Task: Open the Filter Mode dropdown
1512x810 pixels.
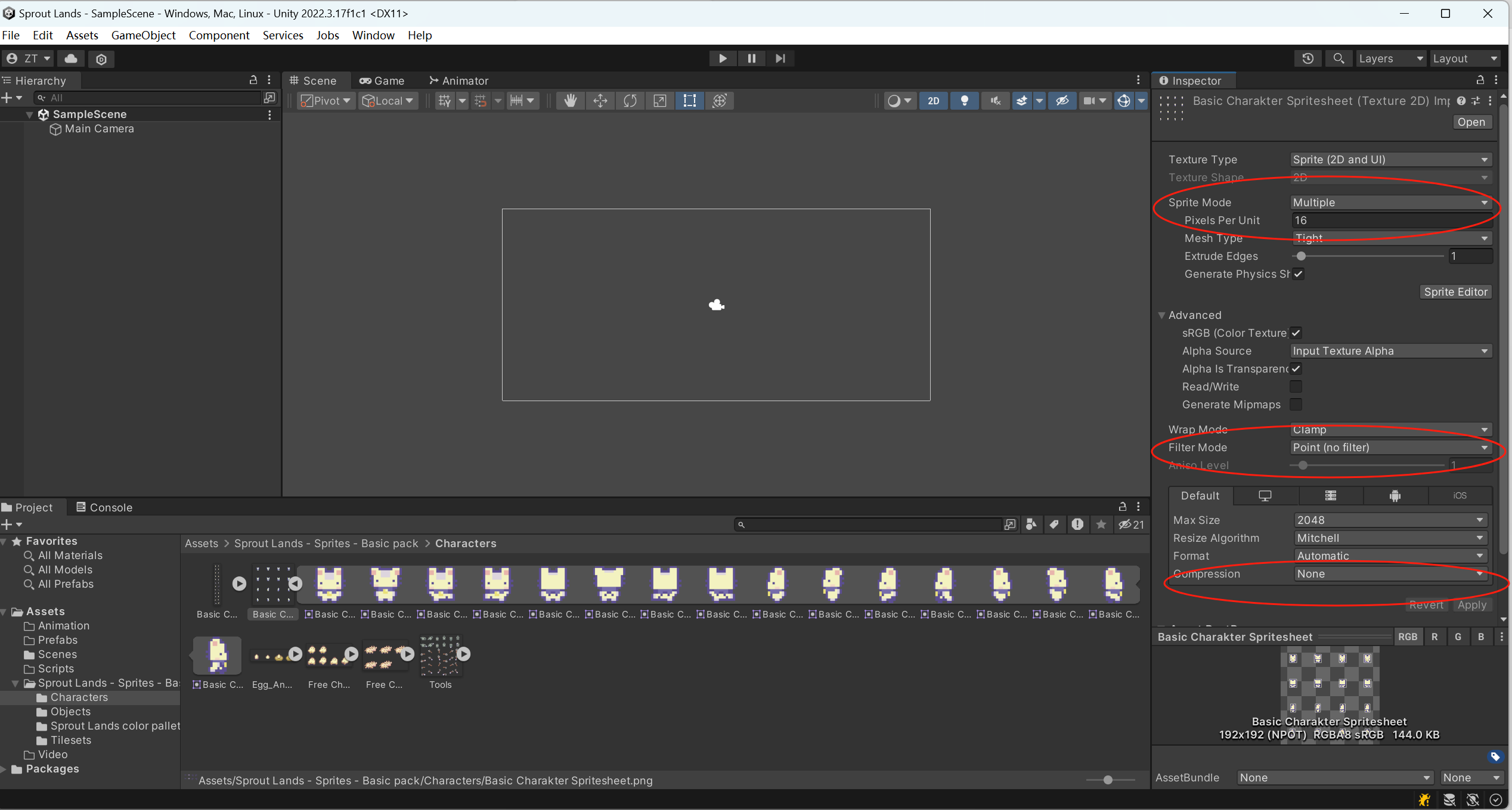Action: (1390, 448)
